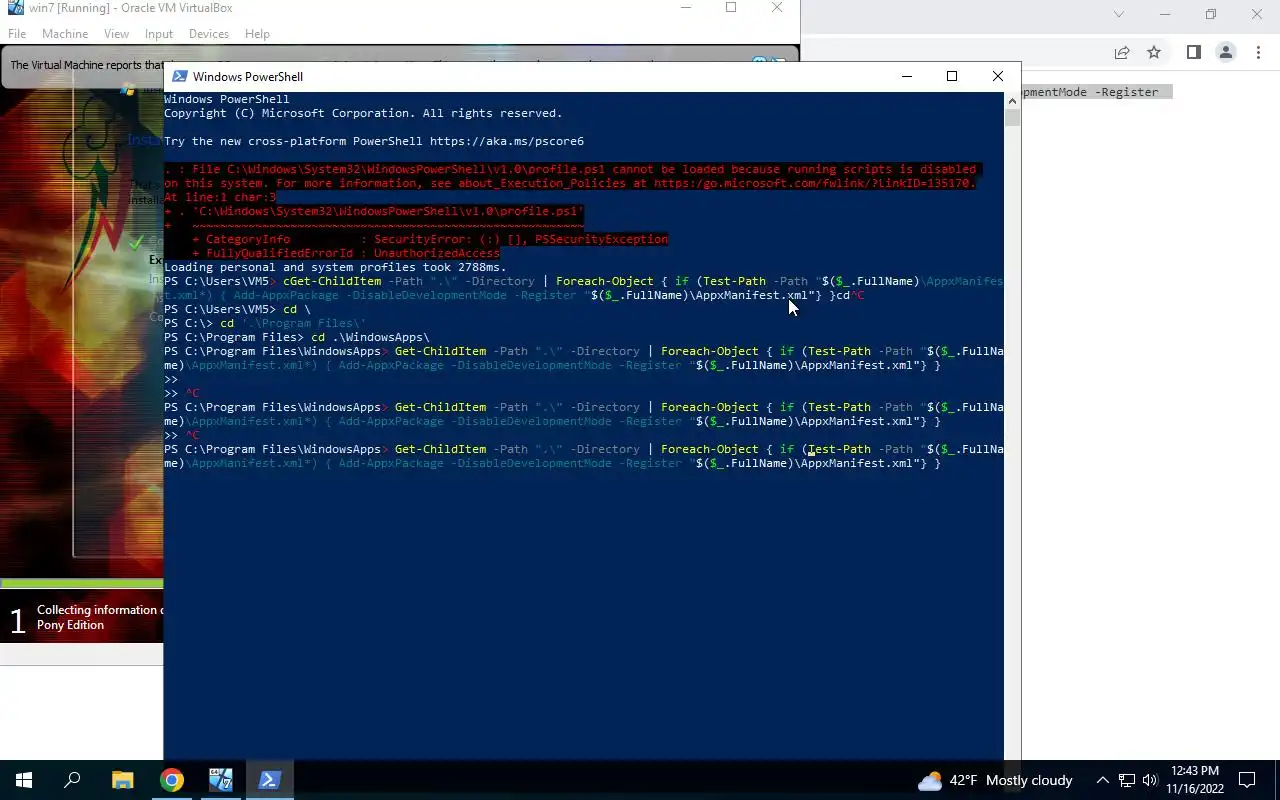Maximize the Windows PowerShell window
This screenshot has height=800, width=1280.
click(x=952, y=76)
